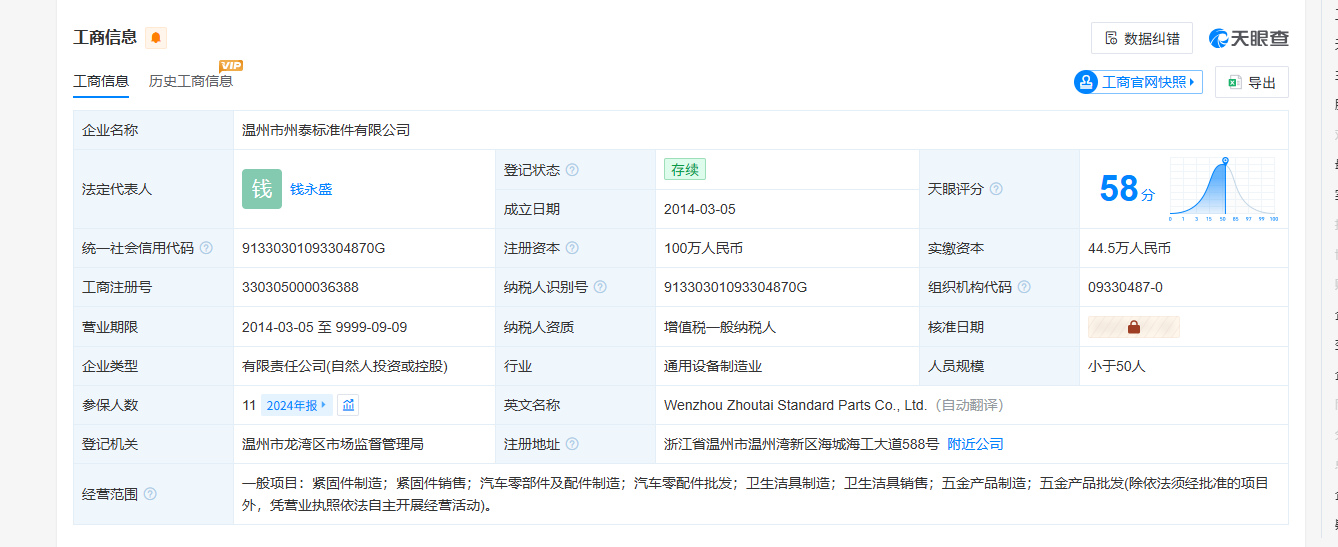Switch to the 历史工商信息 tab
This screenshot has height=547, width=1338.
point(191,81)
